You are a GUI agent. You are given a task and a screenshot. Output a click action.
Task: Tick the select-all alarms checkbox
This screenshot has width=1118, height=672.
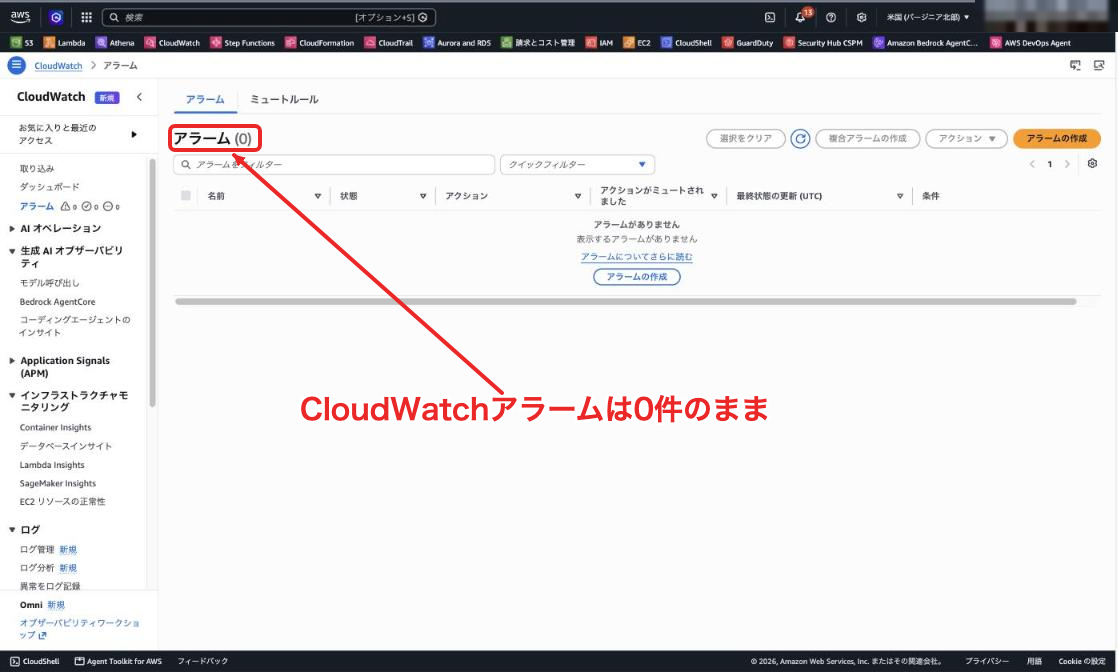click(185, 195)
